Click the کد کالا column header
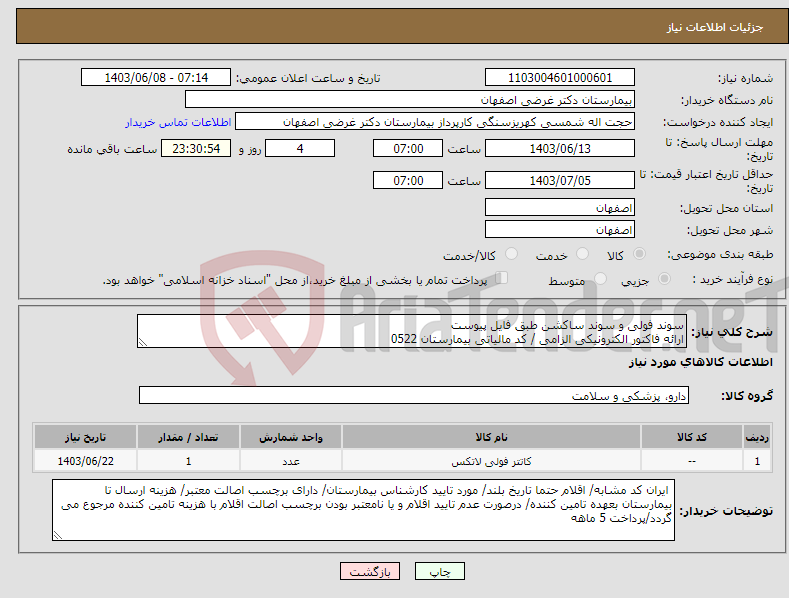The width and height of the screenshot is (789, 598). click(x=692, y=437)
